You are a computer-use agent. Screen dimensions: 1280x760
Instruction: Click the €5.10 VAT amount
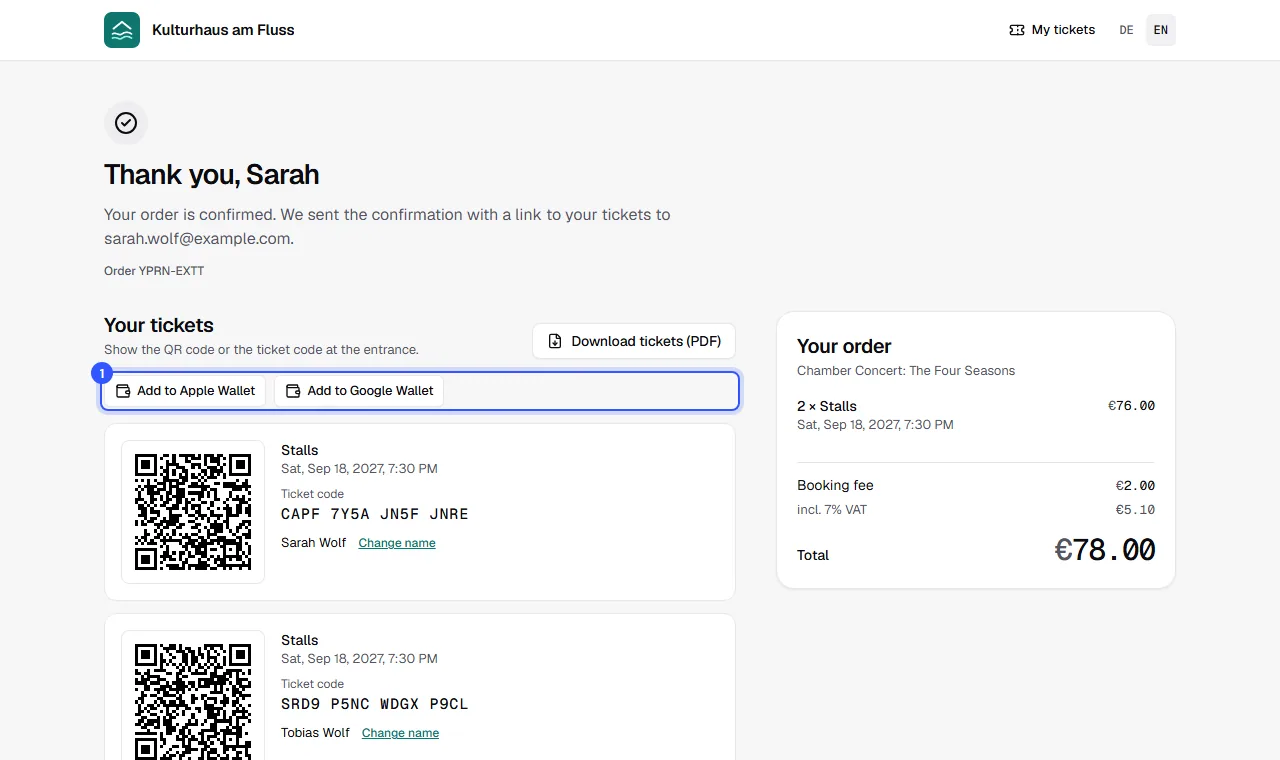pyautogui.click(x=1135, y=510)
